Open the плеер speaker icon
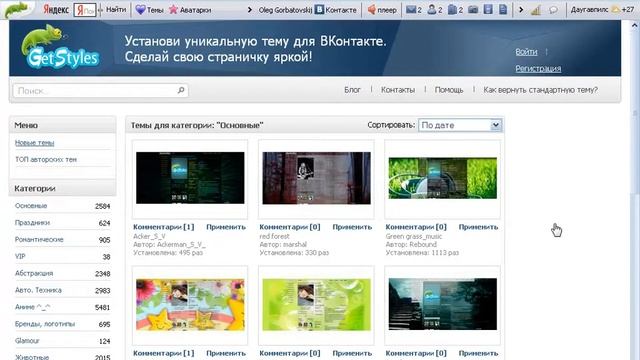 tap(371, 9)
